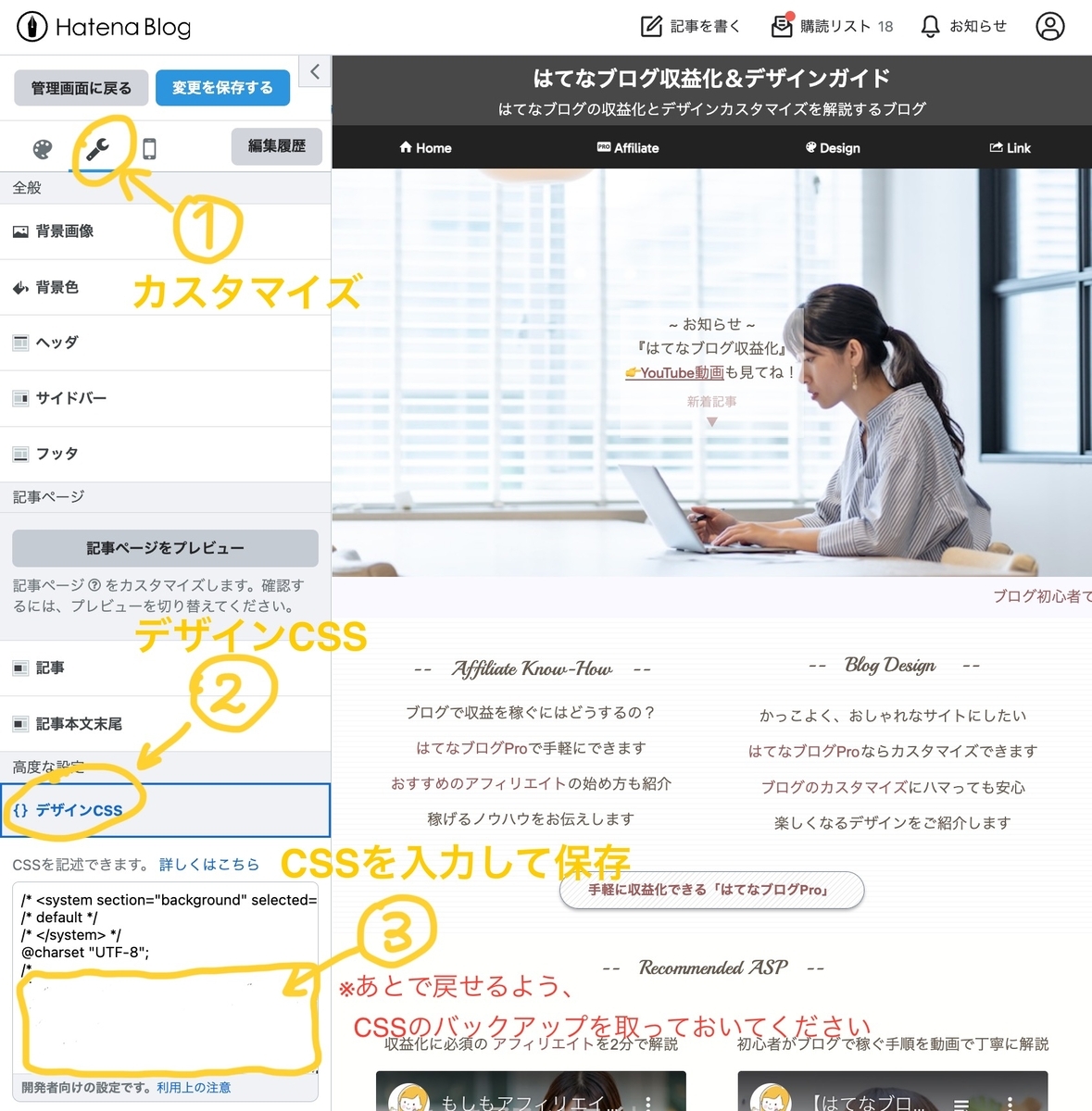Click blog title はてなブログ収益化&デザインガイド
This screenshot has width=1092, height=1111.
click(711, 78)
